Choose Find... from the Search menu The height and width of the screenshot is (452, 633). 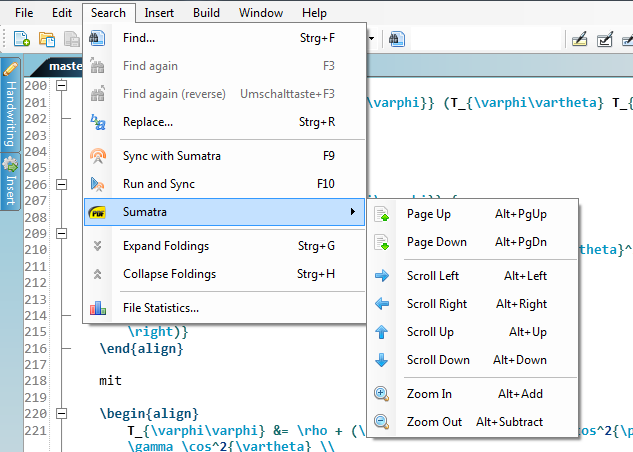point(224,38)
